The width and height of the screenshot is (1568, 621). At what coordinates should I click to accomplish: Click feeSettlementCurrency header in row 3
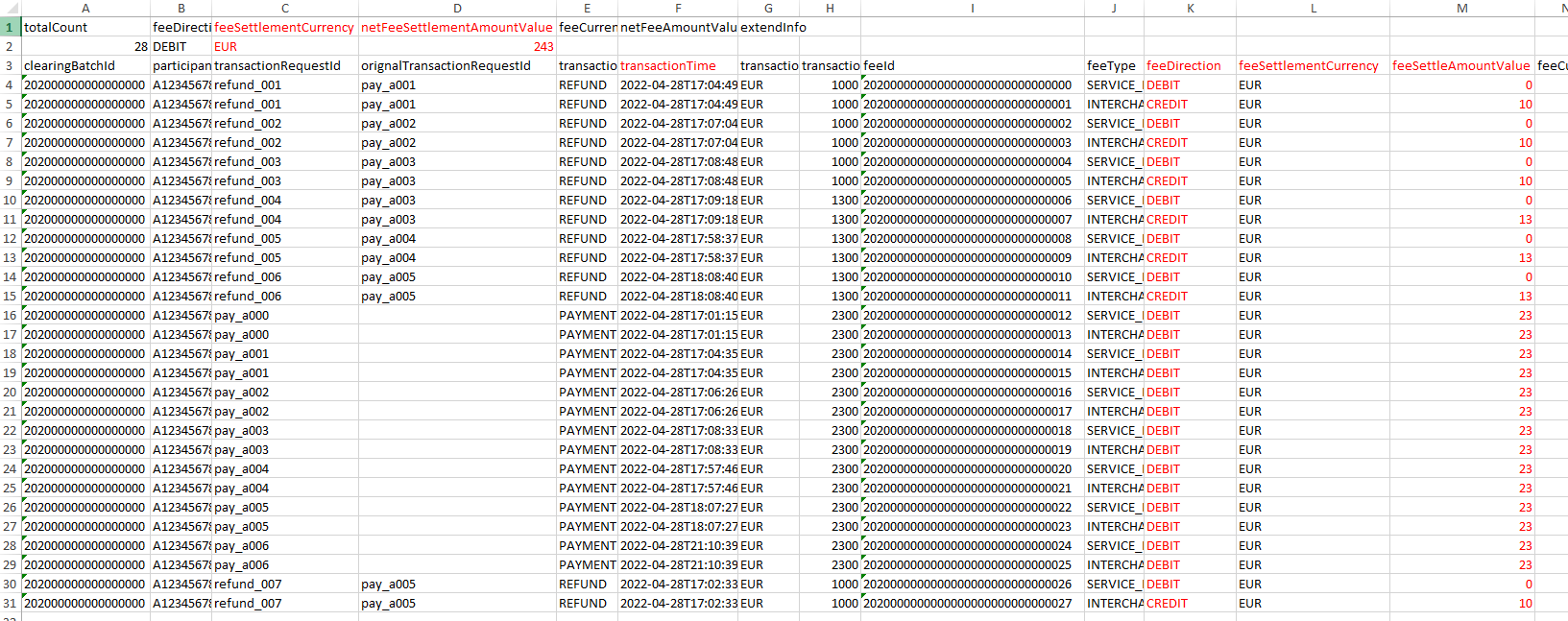click(1313, 65)
